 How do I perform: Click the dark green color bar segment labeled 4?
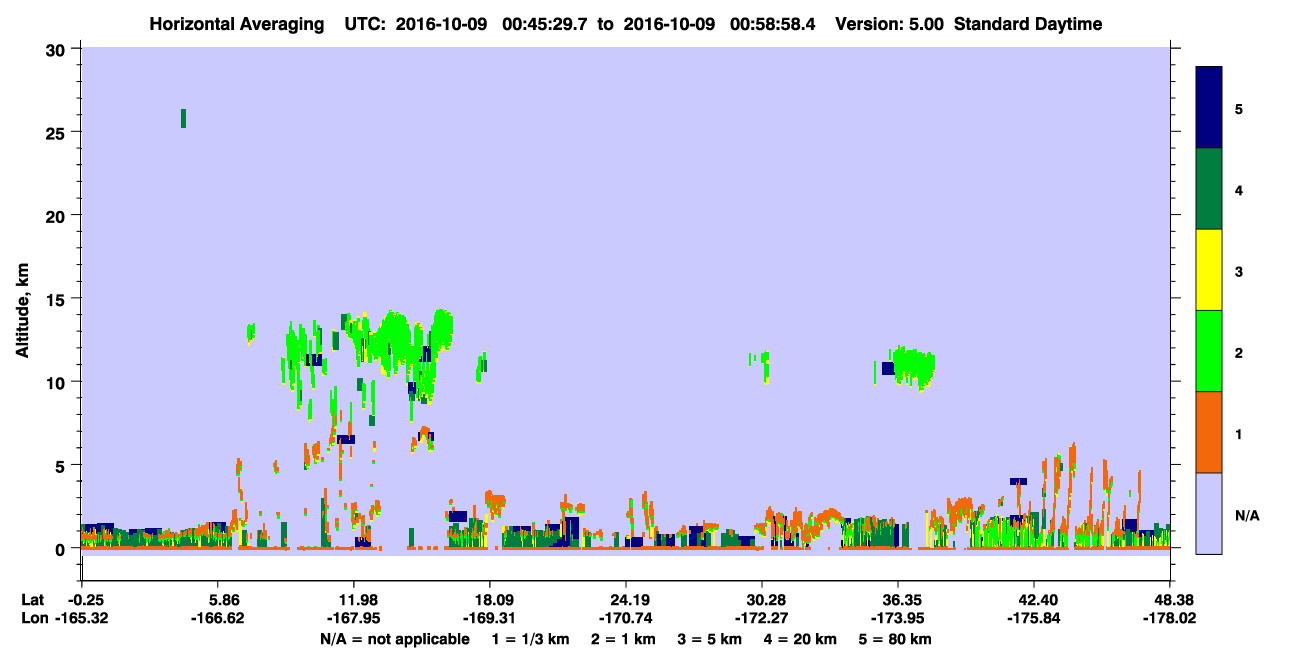pos(1209,189)
